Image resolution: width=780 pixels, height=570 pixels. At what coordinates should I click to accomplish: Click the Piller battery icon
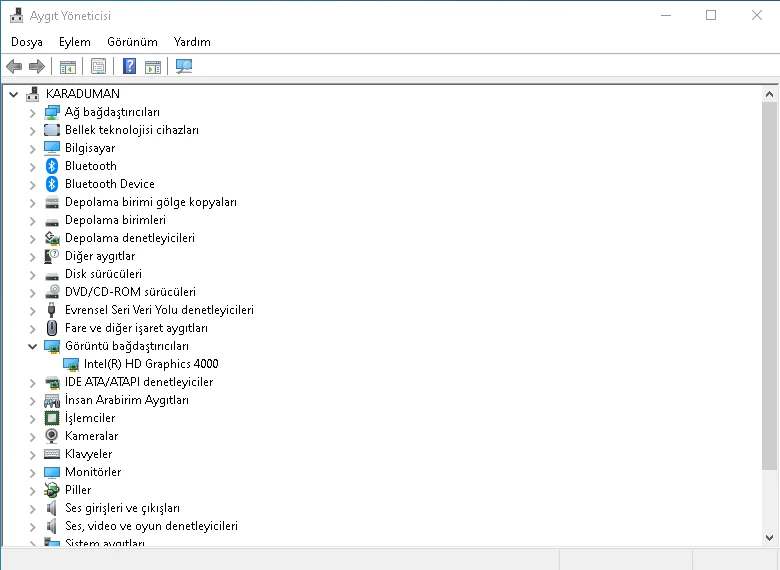pyautogui.click(x=52, y=490)
